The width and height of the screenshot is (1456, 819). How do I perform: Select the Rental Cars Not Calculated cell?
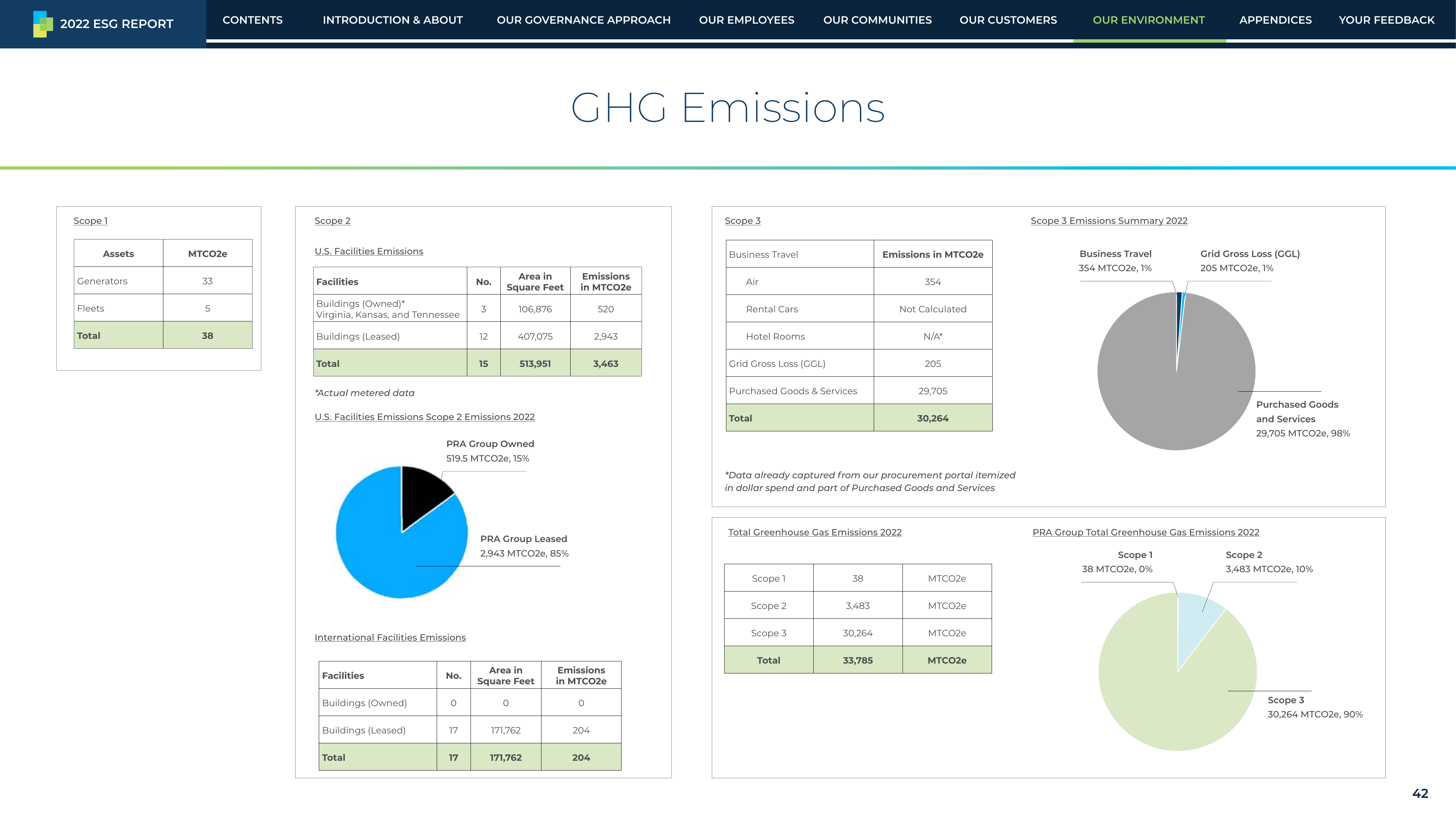pos(933,309)
